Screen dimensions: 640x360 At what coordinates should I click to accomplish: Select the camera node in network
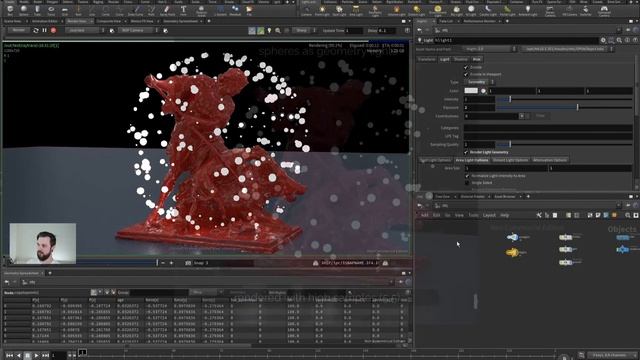click(512, 237)
